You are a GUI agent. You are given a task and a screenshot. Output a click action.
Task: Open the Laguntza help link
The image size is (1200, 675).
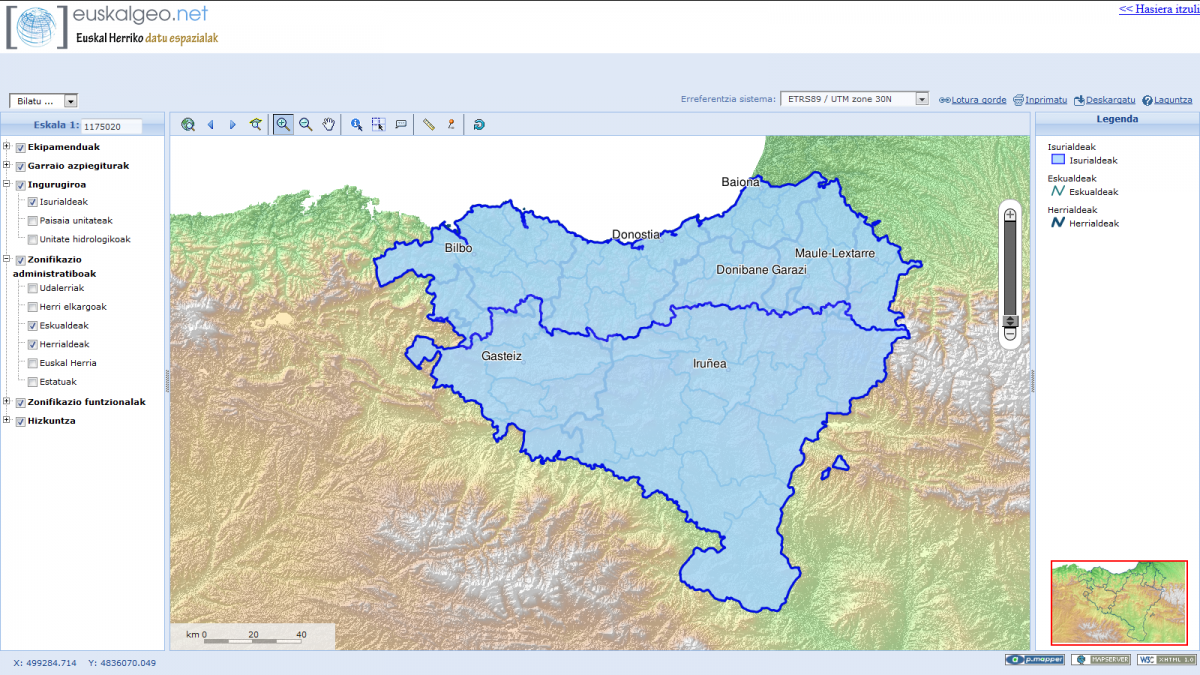tap(1166, 100)
